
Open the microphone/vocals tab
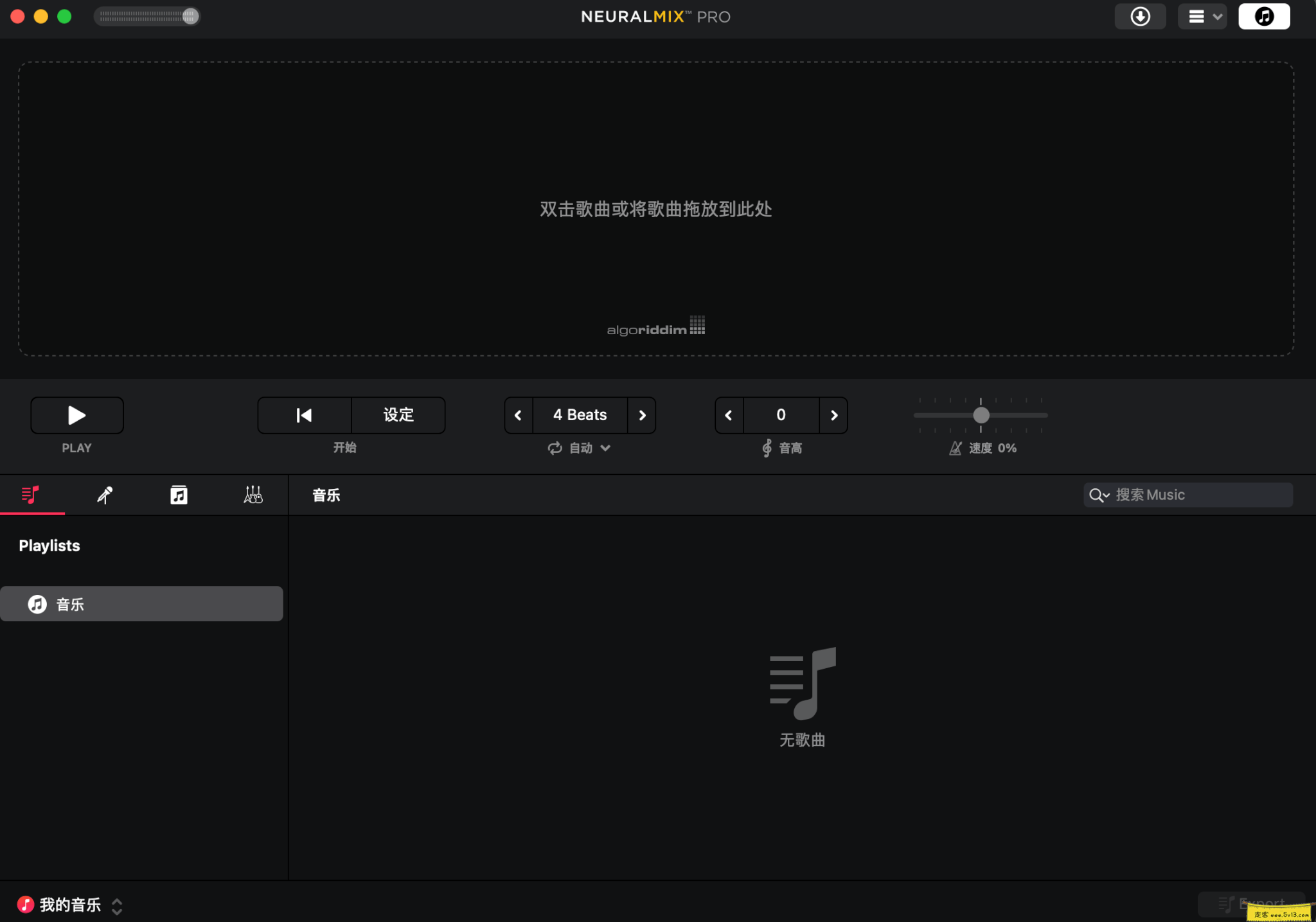coord(105,494)
